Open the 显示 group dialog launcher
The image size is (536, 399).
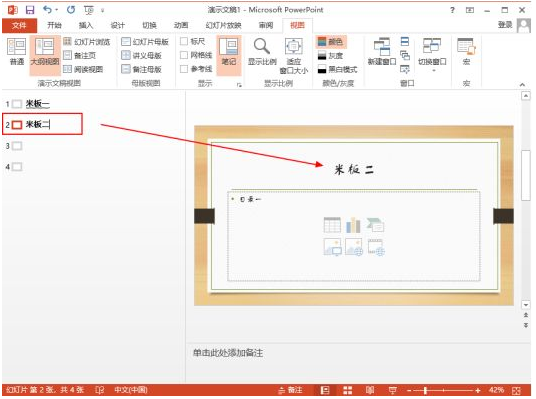click(x=239, y=84)
